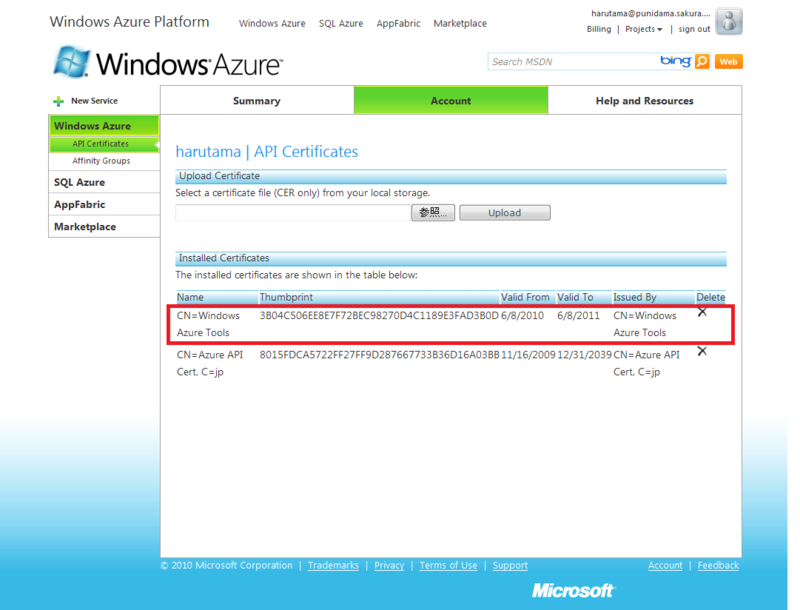Open Windows Azure in top navigation
800x610 pixels.
pyautogui.click(x=272, y=23)
